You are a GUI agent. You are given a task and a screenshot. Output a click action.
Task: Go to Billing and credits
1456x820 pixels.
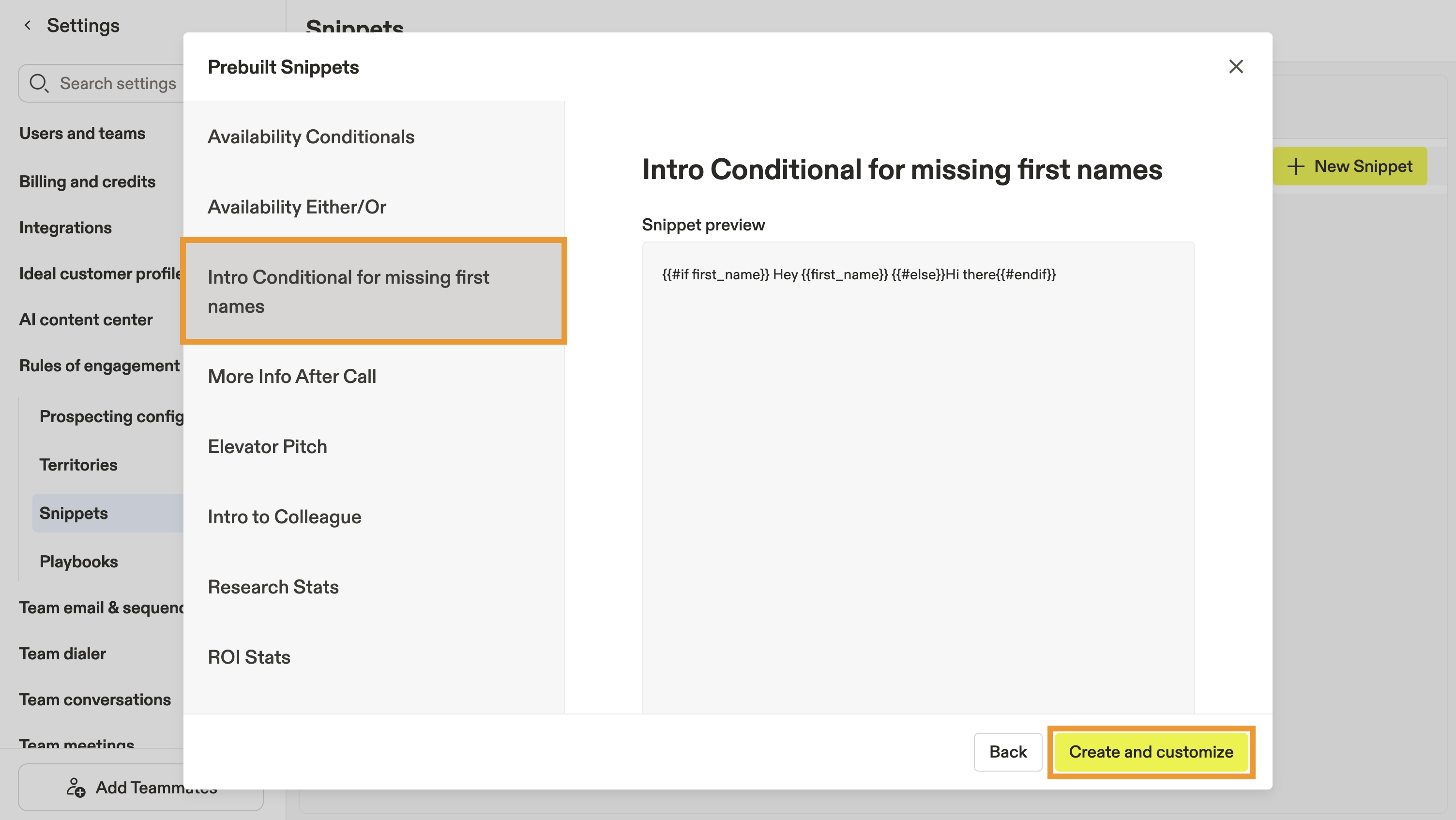(87, 182)
